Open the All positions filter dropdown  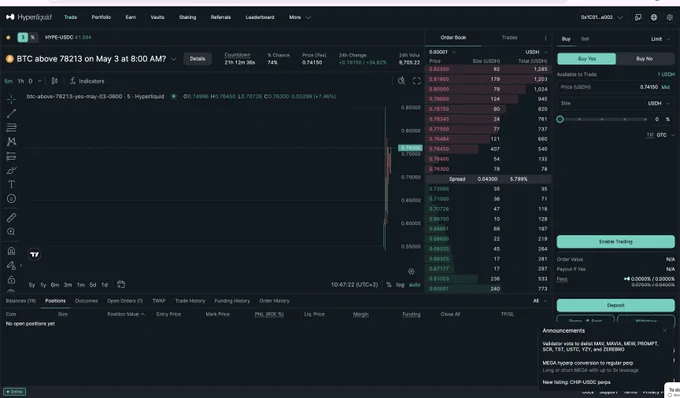(x=540, y=301)
